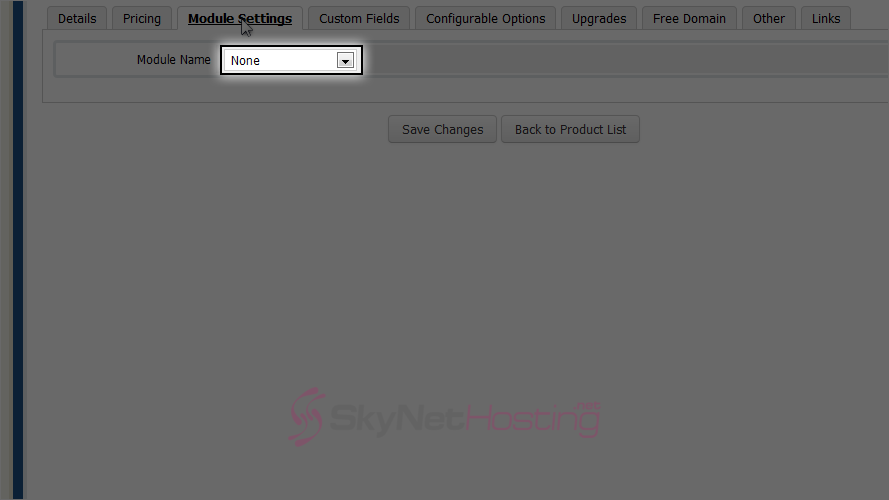
Task: Open the Details tab
Action: 77,19
